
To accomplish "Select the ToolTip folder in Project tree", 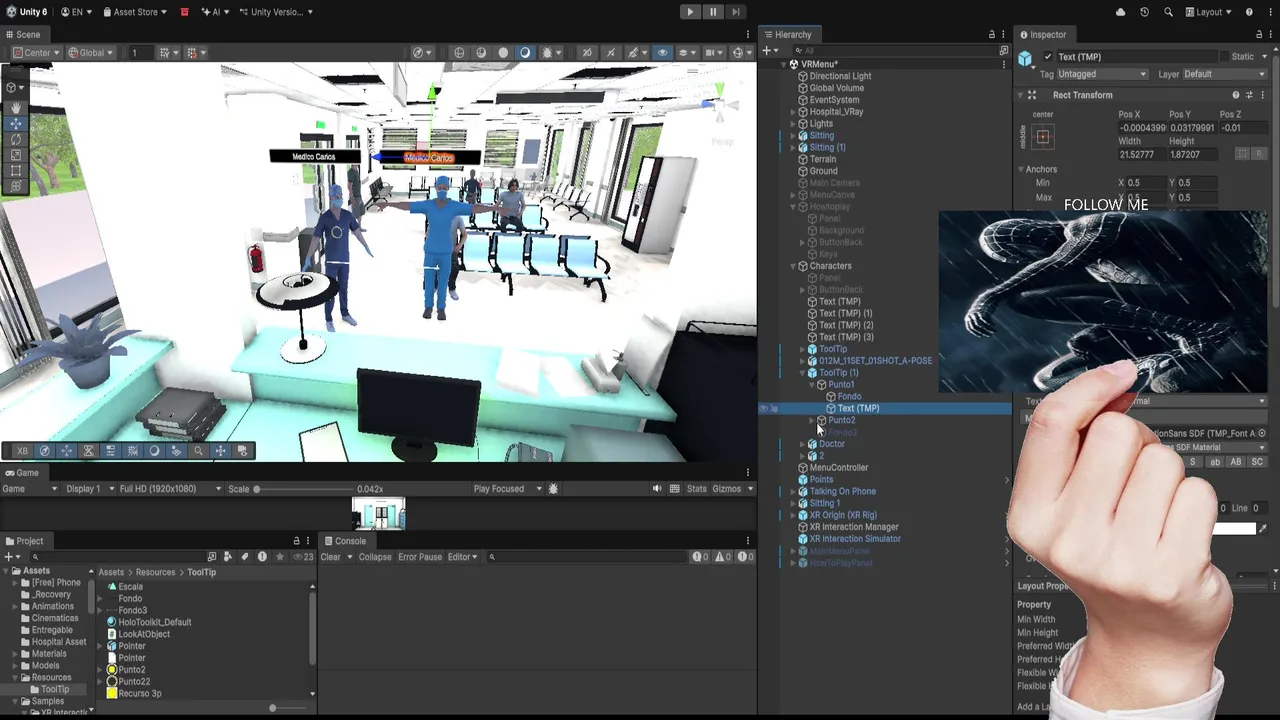I will pyautogui.click(x=55, y=689).
